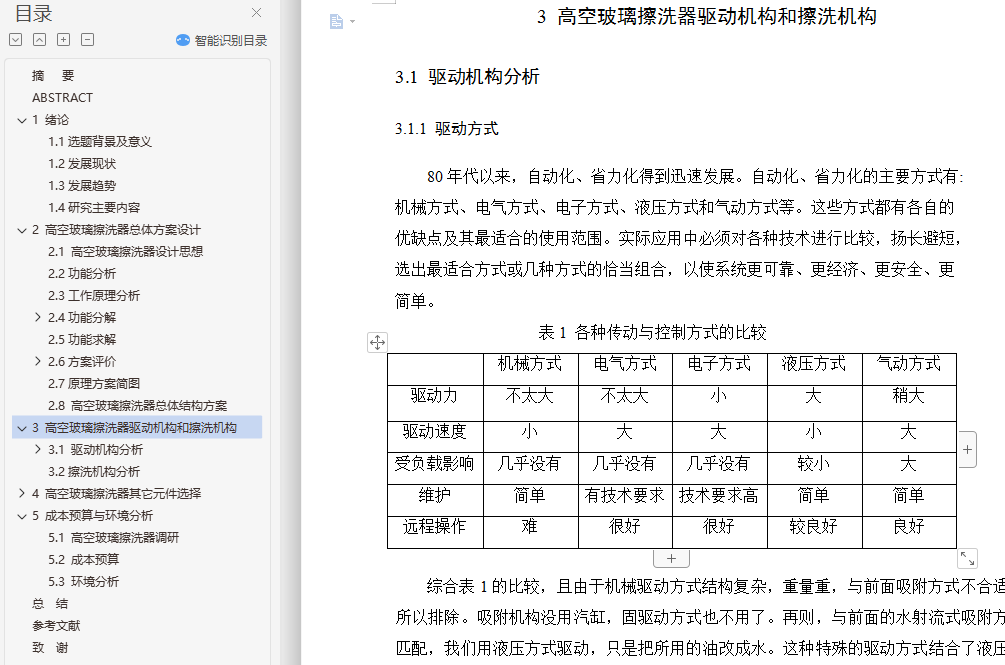Viewport: 1005px width, 665px height.
Task: Select 1.2 发展现状 outline entry
Action: (x=82, y=163)
